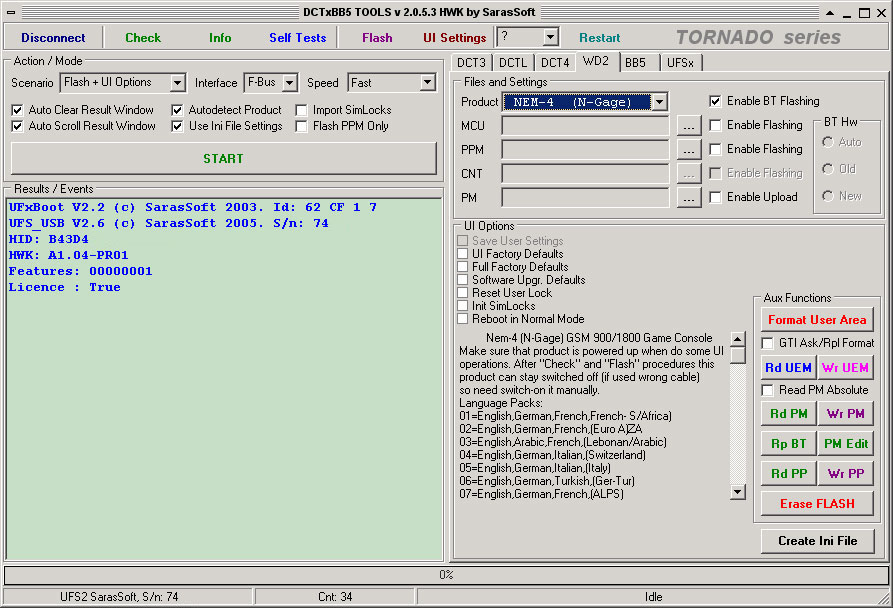Browse for PM file
Viewport: 893px width, 608px height.
click(689, 198)
